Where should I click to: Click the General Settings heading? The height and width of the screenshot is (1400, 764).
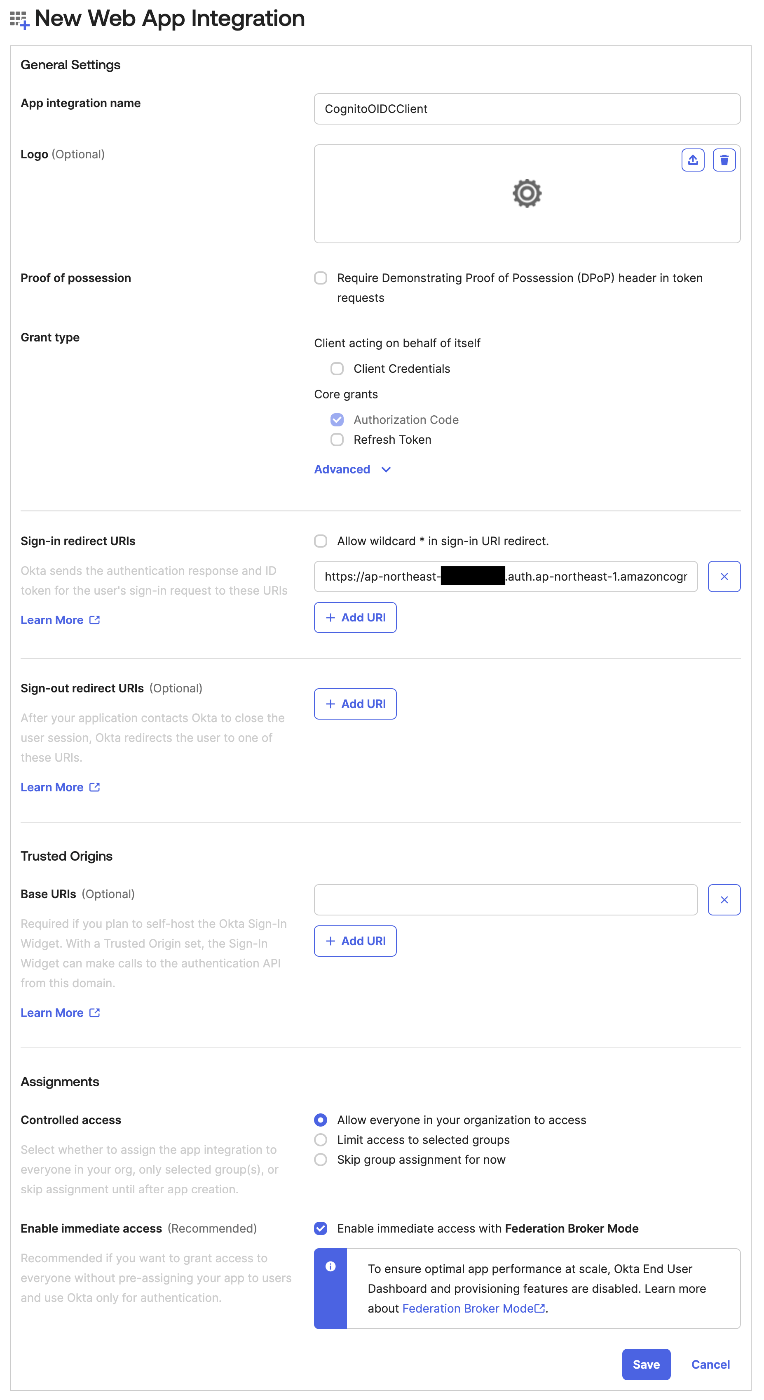coord(70,65)
